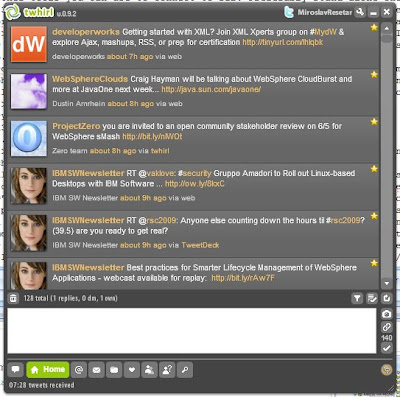Open the bit.ly link in ProjectZero tweet
400x397 pixels.
coord(152,136)
